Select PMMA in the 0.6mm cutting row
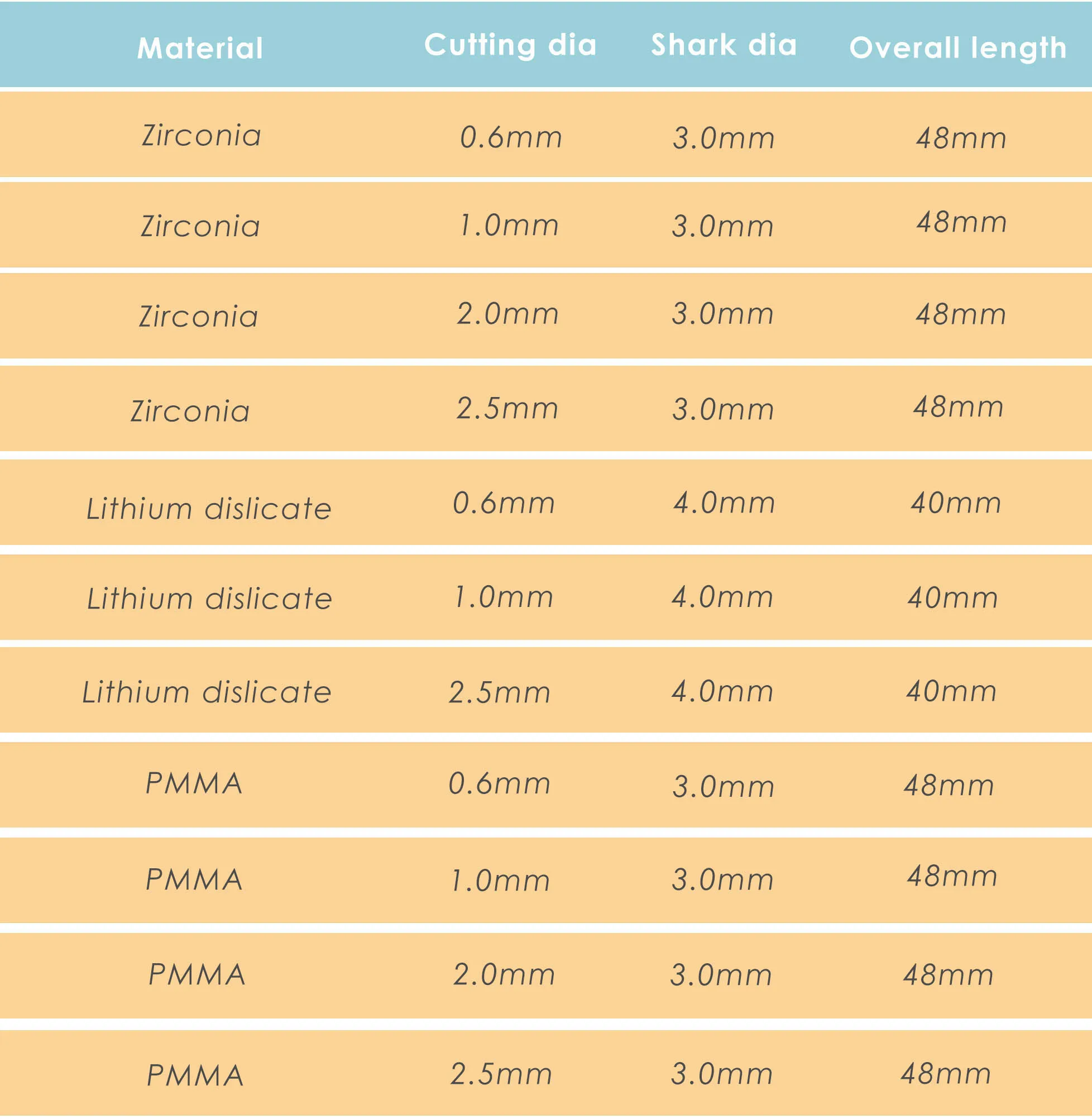 [x=194, y=783]
